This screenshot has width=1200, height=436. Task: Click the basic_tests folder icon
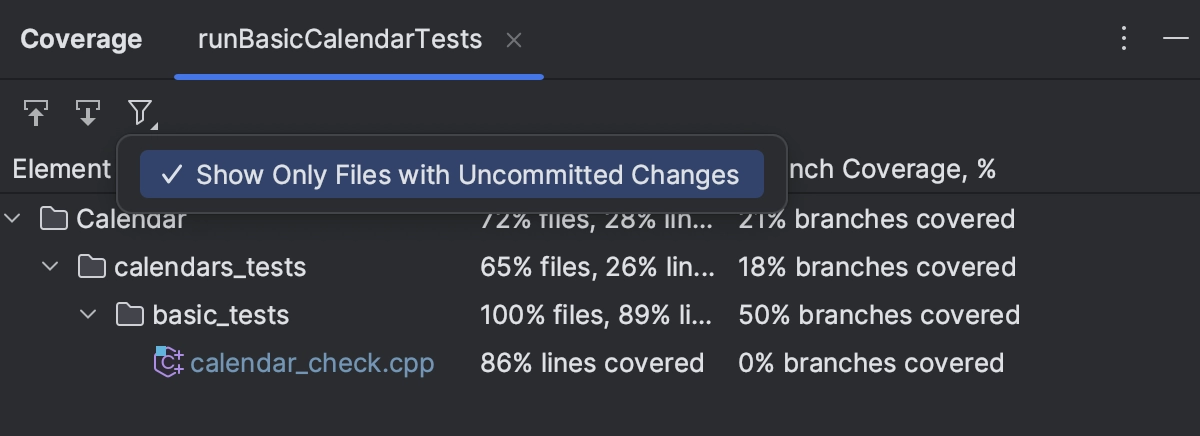click(x=129, y=315)
